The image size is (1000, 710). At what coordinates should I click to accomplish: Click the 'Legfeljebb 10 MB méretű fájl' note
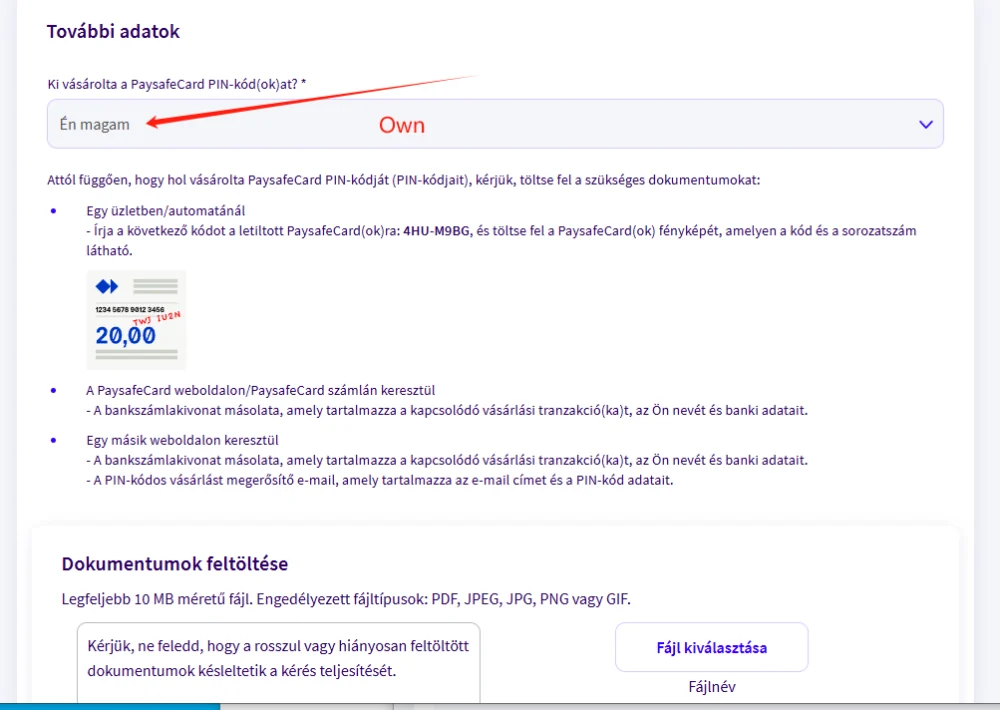[x=346, y=599]
